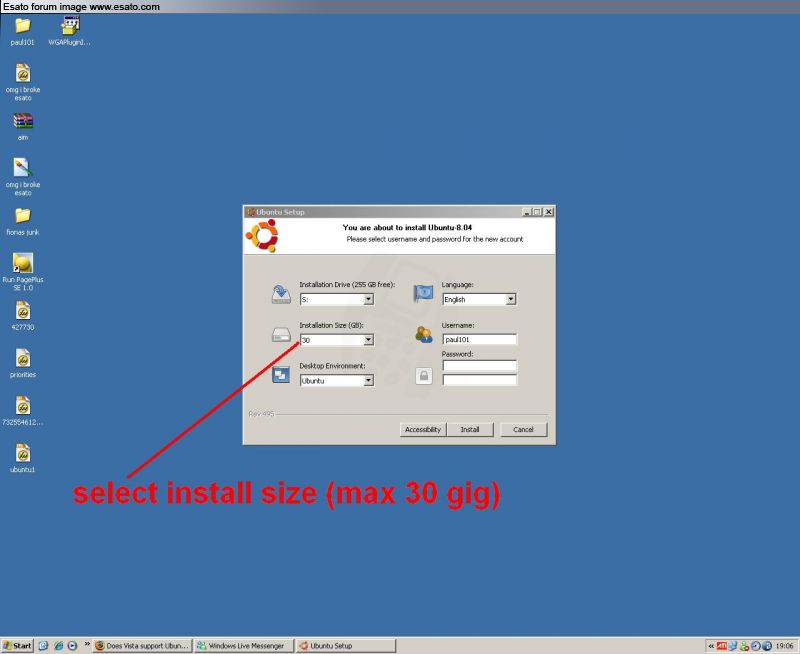
Task: Close the Ubuntu Setup window
Action: point(548,212)
